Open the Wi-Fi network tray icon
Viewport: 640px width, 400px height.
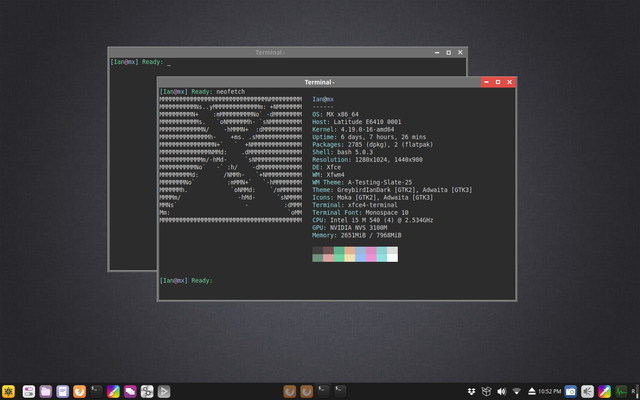coord(516,392)
